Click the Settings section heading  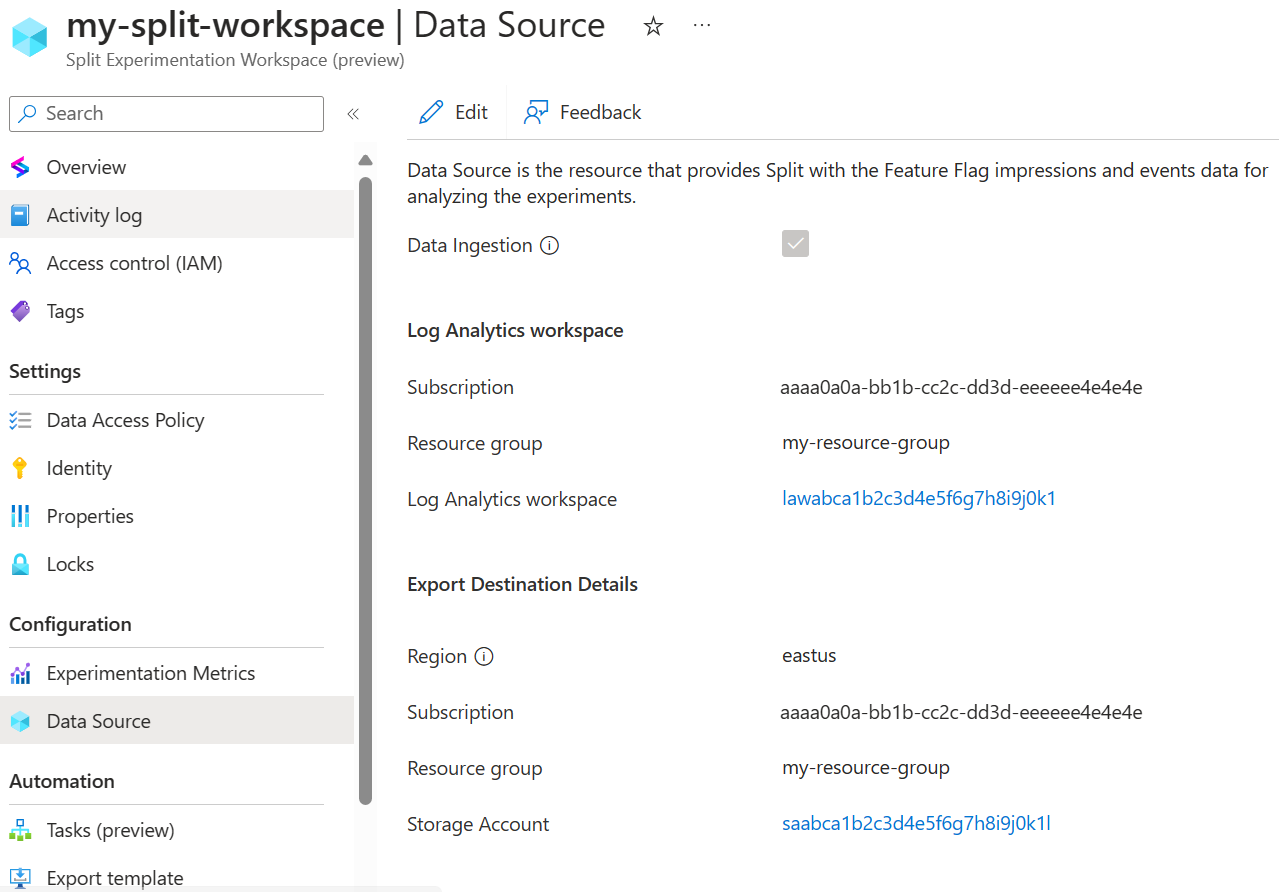(45, 371)
